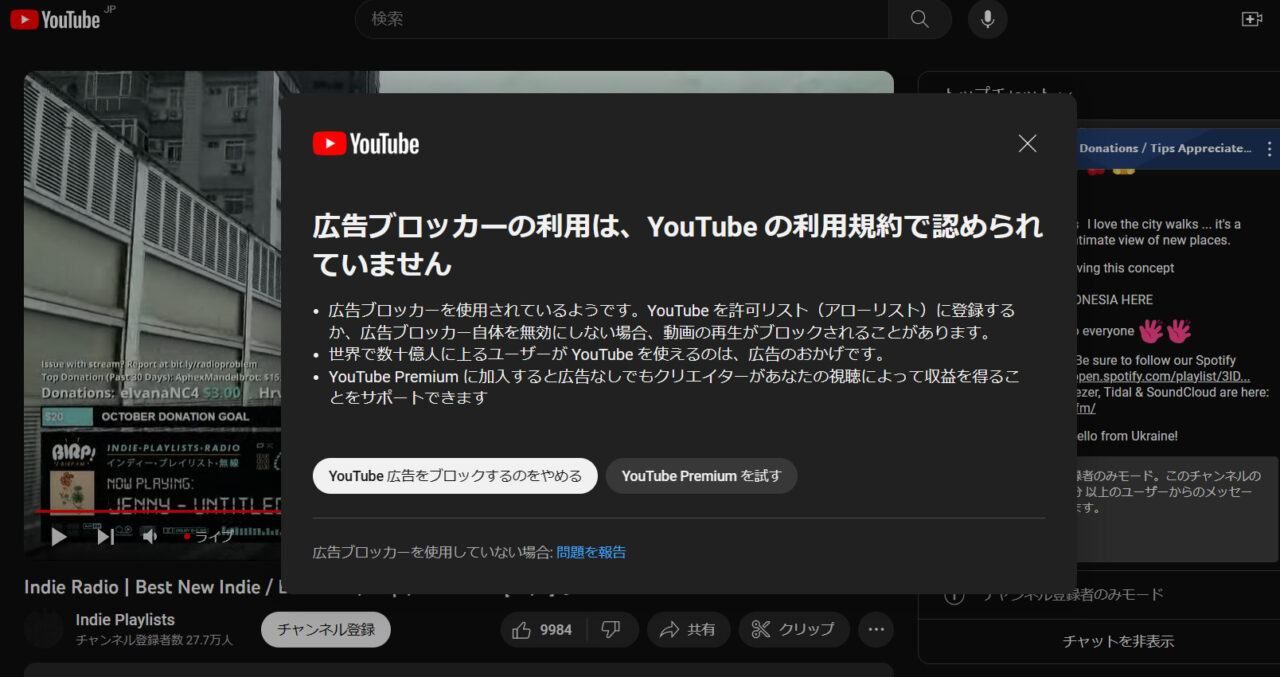
Task: Click the hello from Ukraine chat message
Action: click(x=1127, y=436)
